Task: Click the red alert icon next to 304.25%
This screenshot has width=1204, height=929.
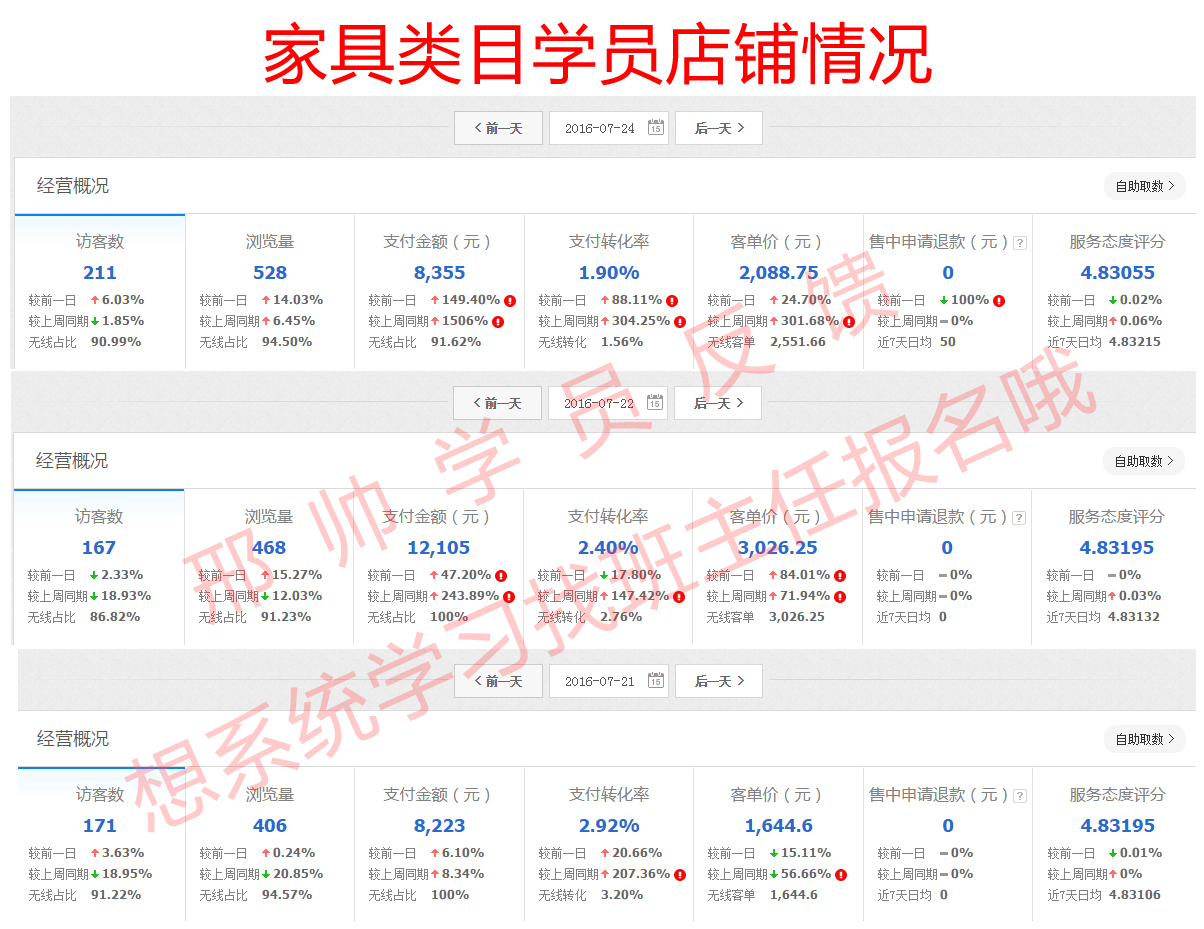Action: 680,321
